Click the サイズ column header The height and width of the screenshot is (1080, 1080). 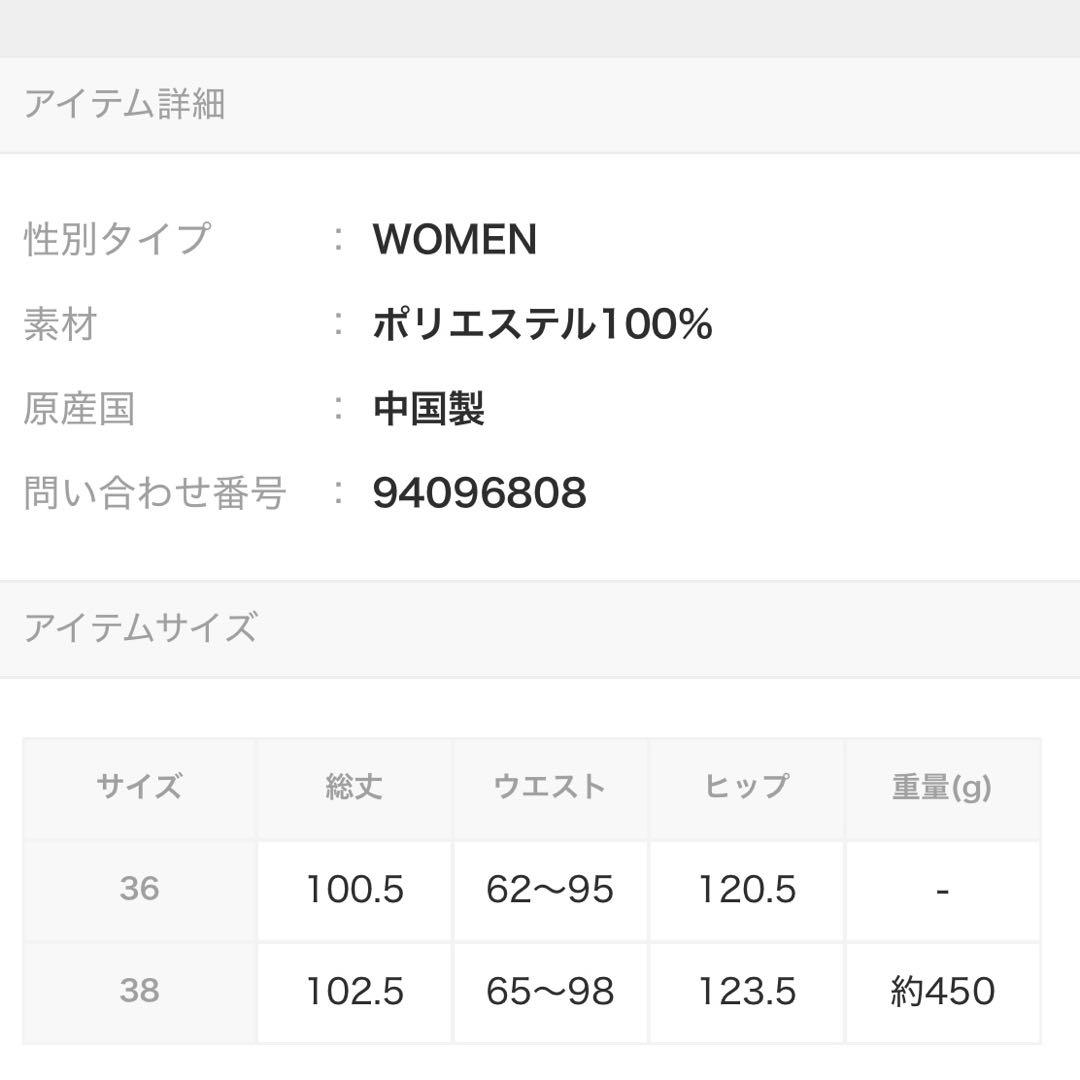click(x=140, y=788)
